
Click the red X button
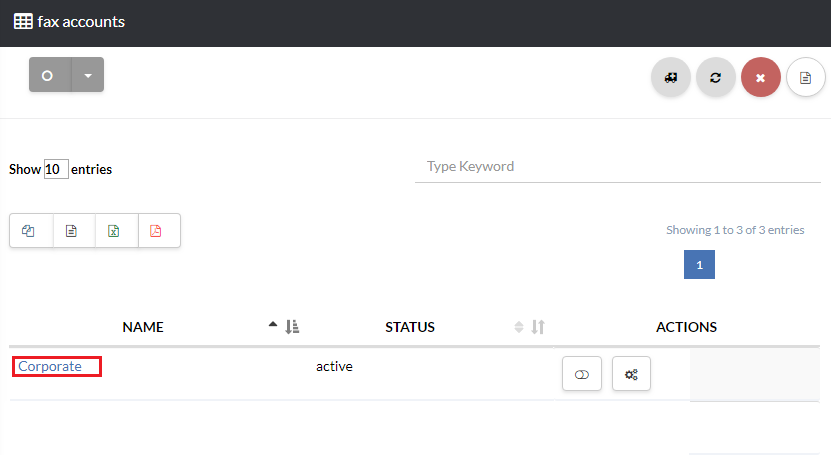point(761,77)
